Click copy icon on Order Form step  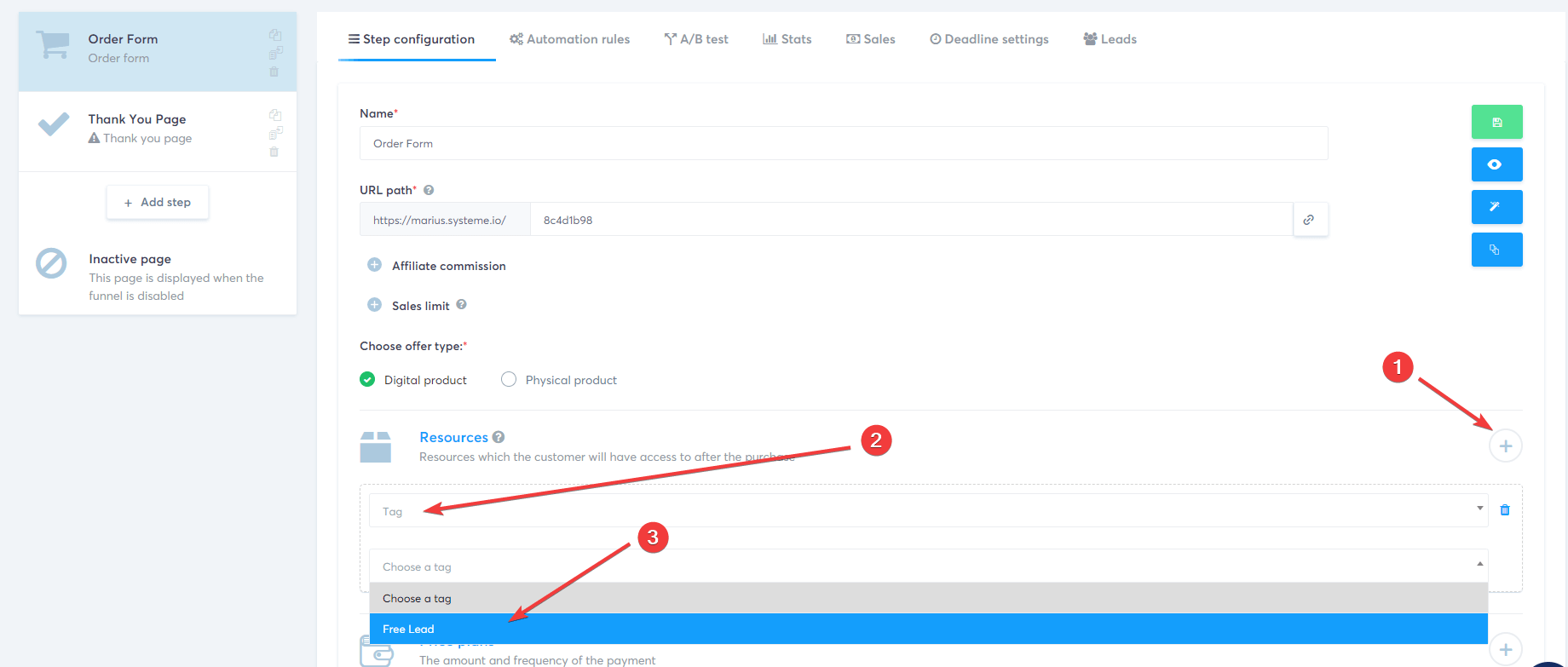(275, 35)
